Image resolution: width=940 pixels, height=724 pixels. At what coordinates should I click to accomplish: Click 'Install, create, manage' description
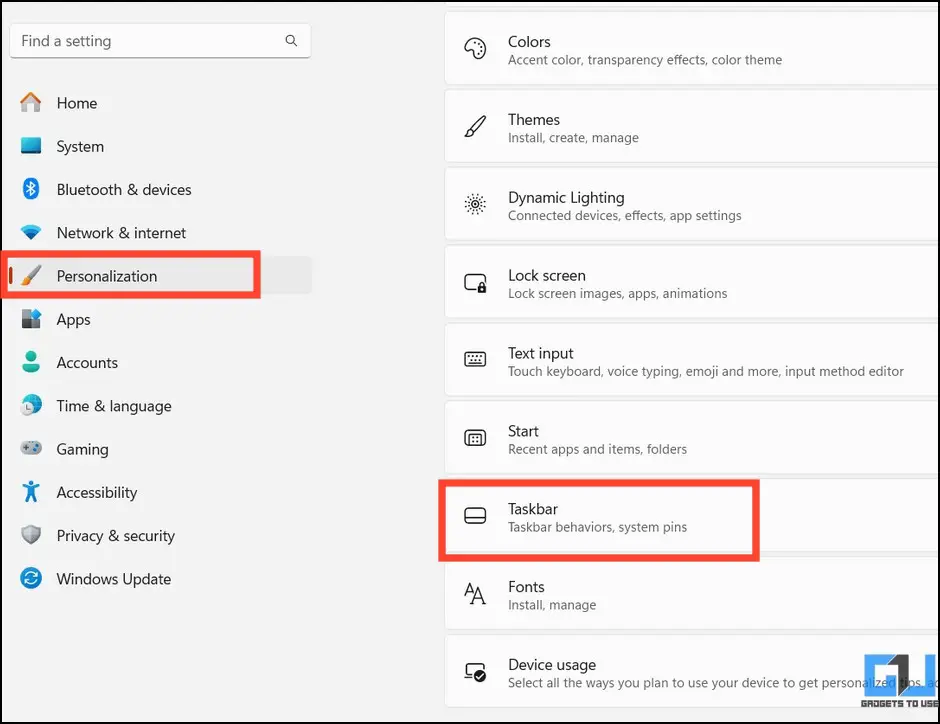(574, 138)
